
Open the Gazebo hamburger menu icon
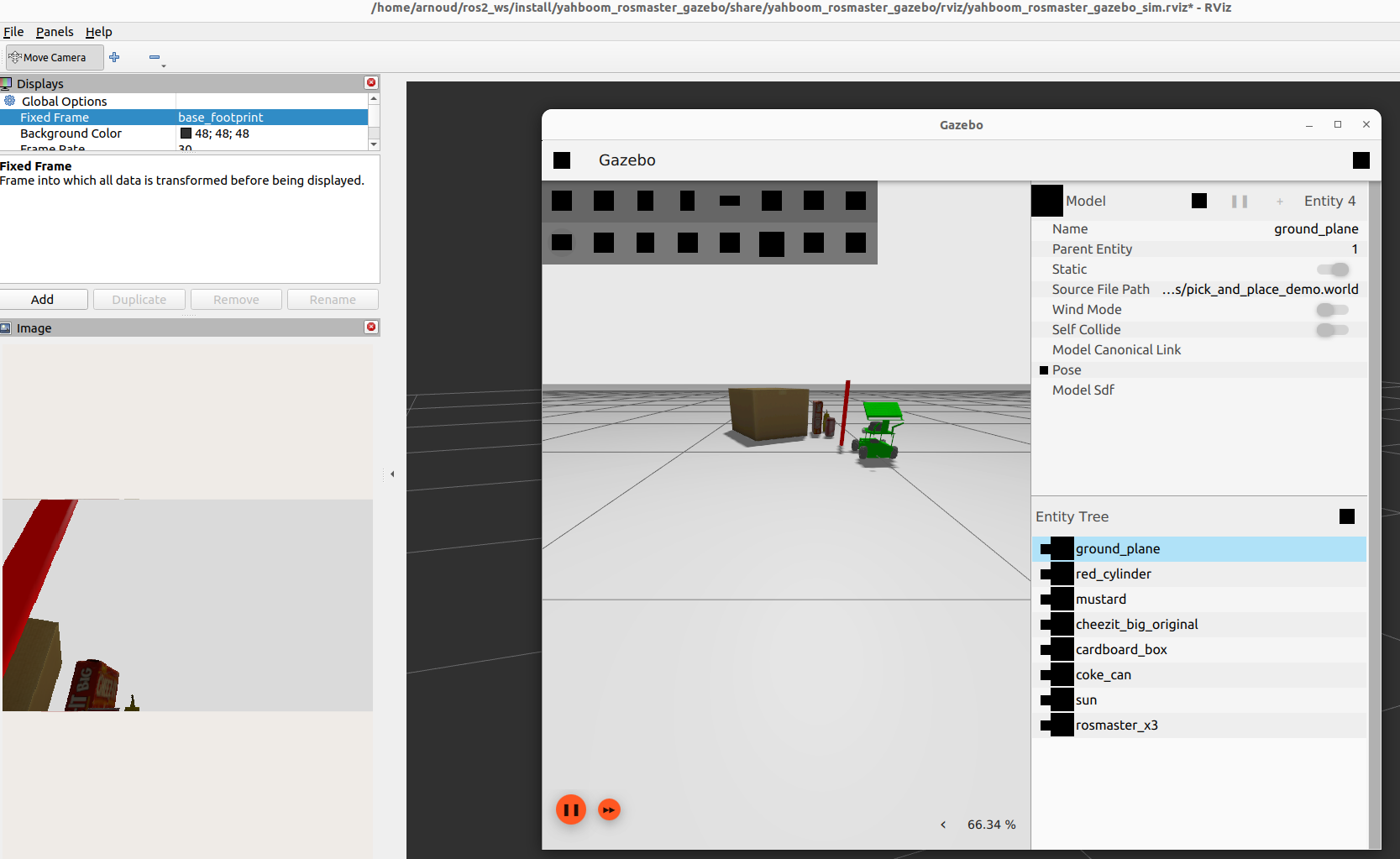562,160
